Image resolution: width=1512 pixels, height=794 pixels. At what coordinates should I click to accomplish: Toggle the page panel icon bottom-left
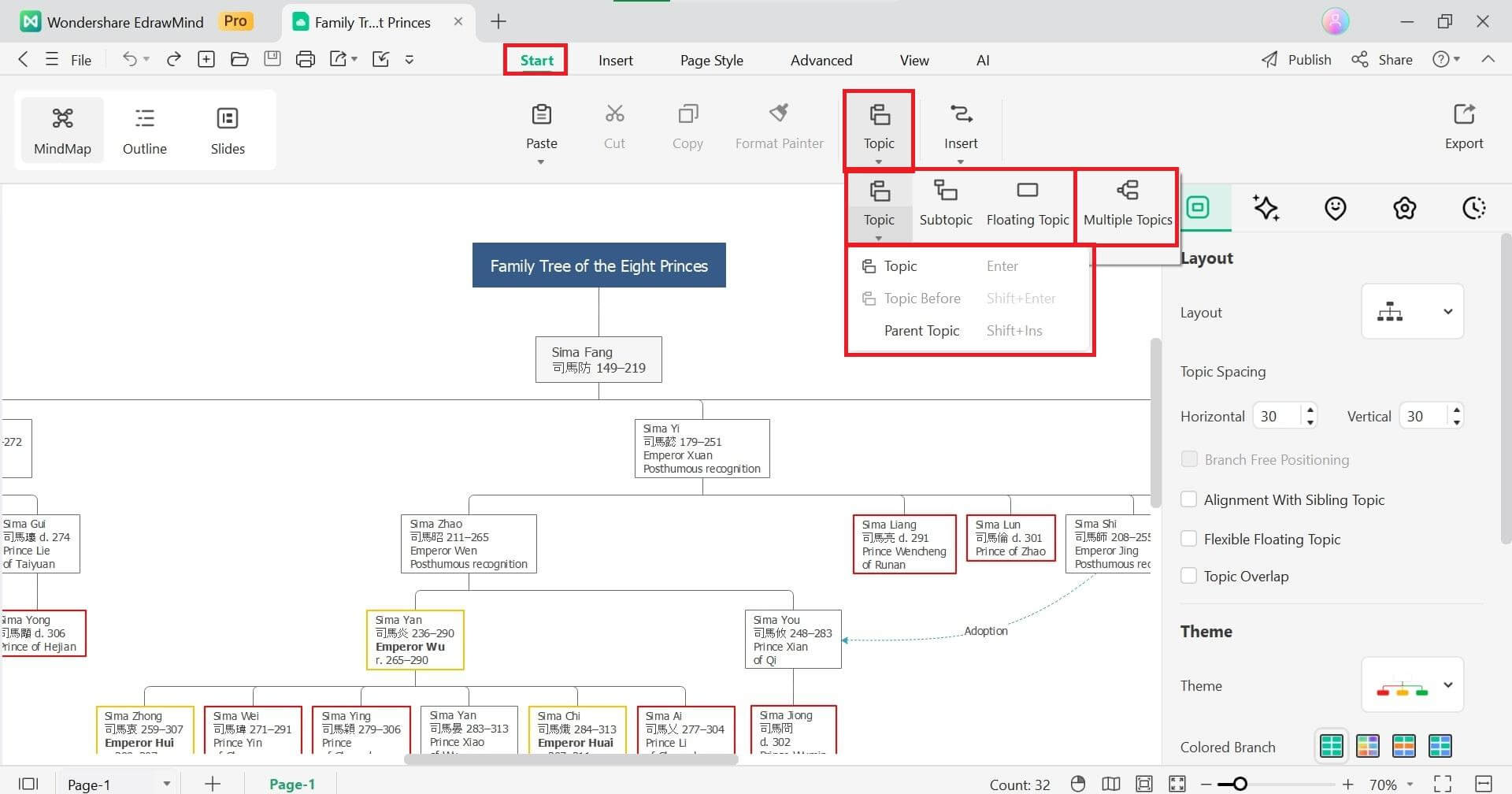click(x=28, y=784)
